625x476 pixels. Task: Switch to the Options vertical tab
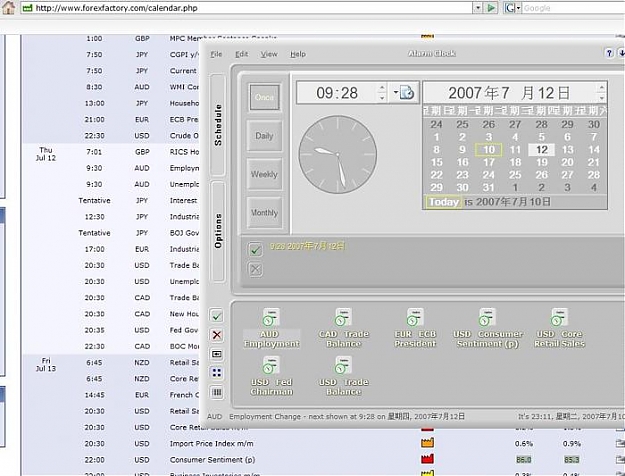point(218,231)
